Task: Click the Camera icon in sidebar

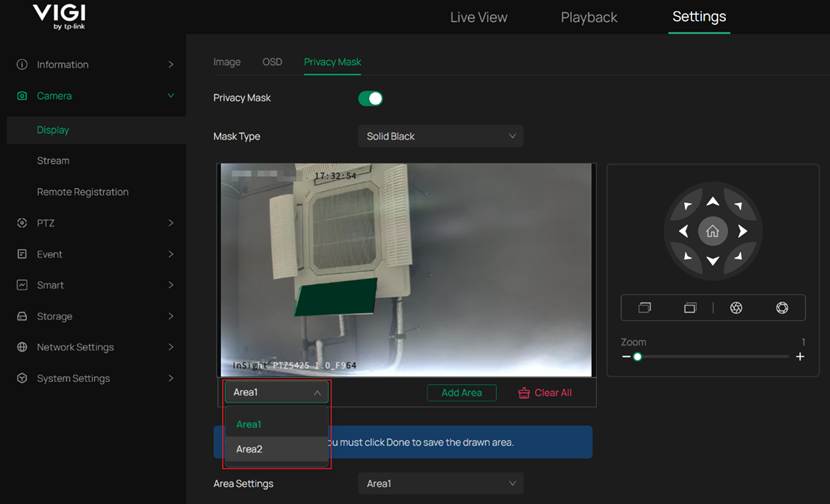Action: click(x=22, y=96)
